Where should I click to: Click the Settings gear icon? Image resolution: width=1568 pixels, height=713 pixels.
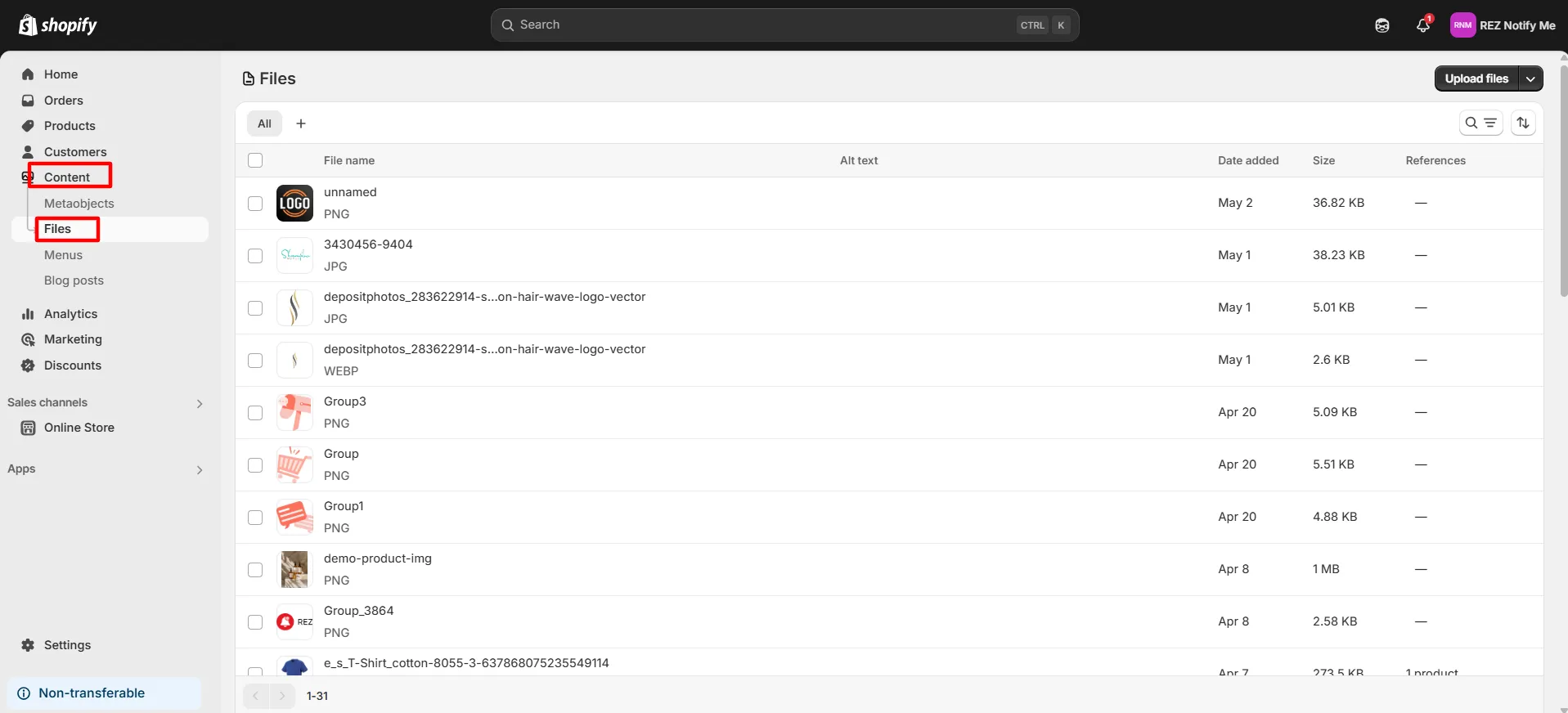tap(28, 645)
